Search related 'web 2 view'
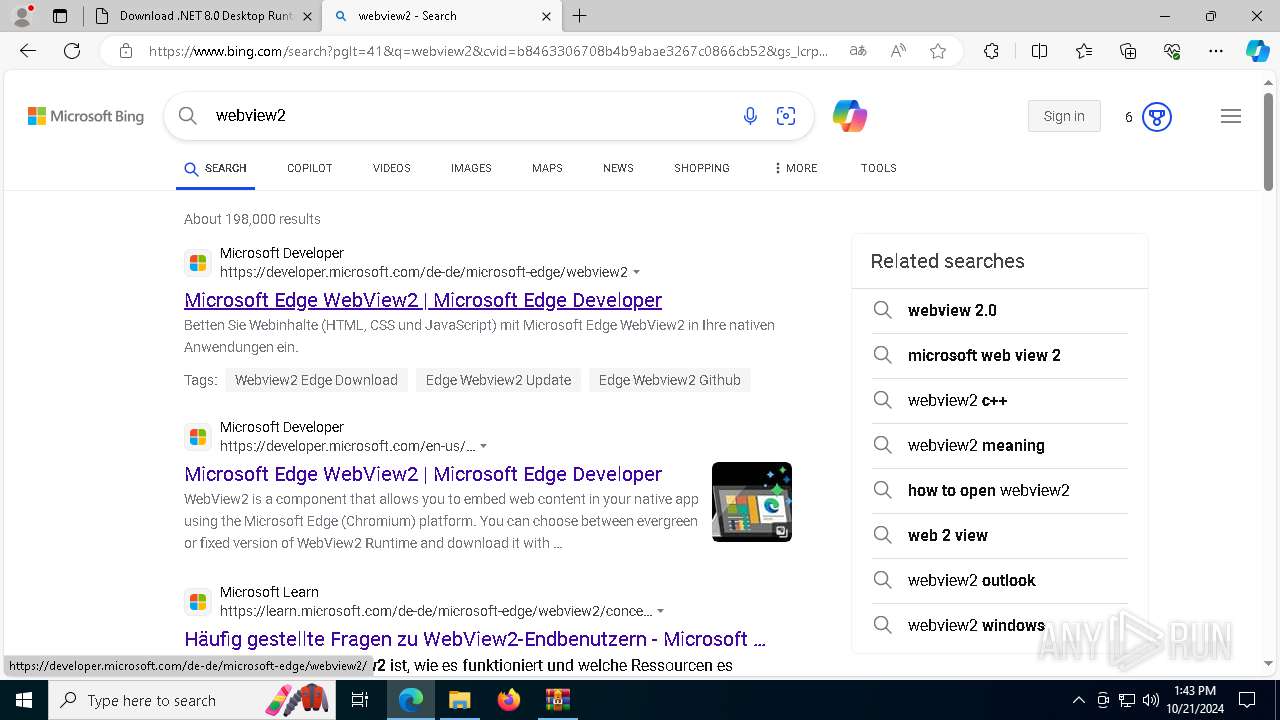This screenshot has width=1280, height=720. [x=1000, y=536]
